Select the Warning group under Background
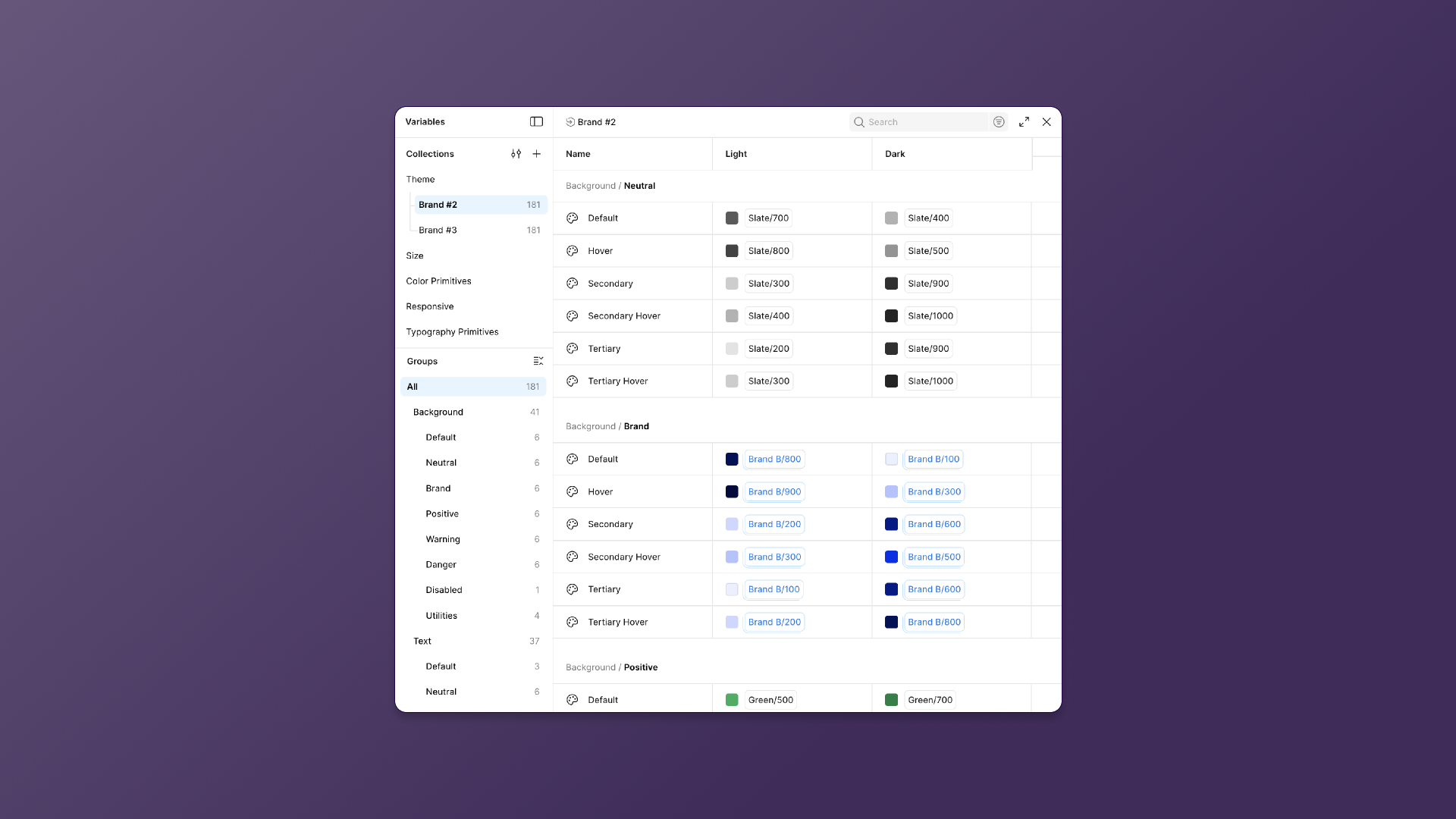The height and width of the screenshot is (819, 1456). coord(443,539)
